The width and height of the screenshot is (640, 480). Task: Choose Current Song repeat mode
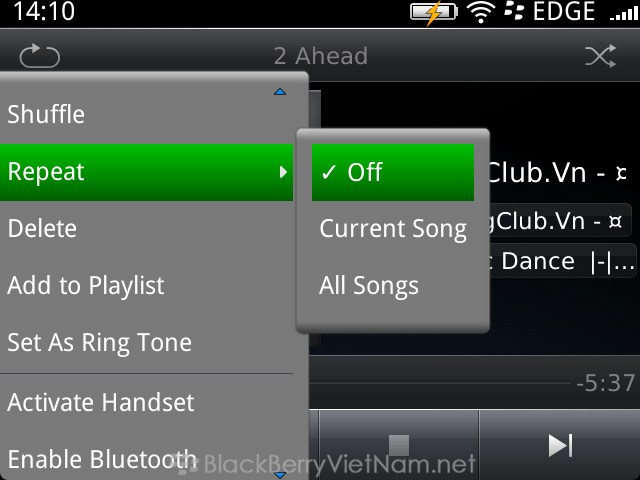393,229
